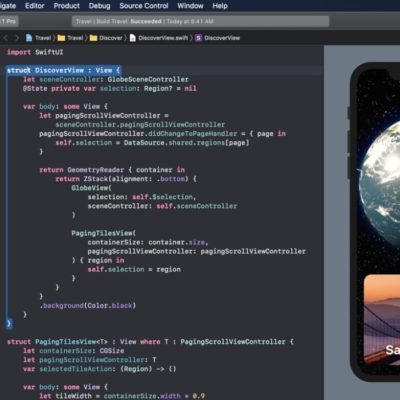Click 'self.$selection' argument
The image size is (400, 400).
[162, 197]
